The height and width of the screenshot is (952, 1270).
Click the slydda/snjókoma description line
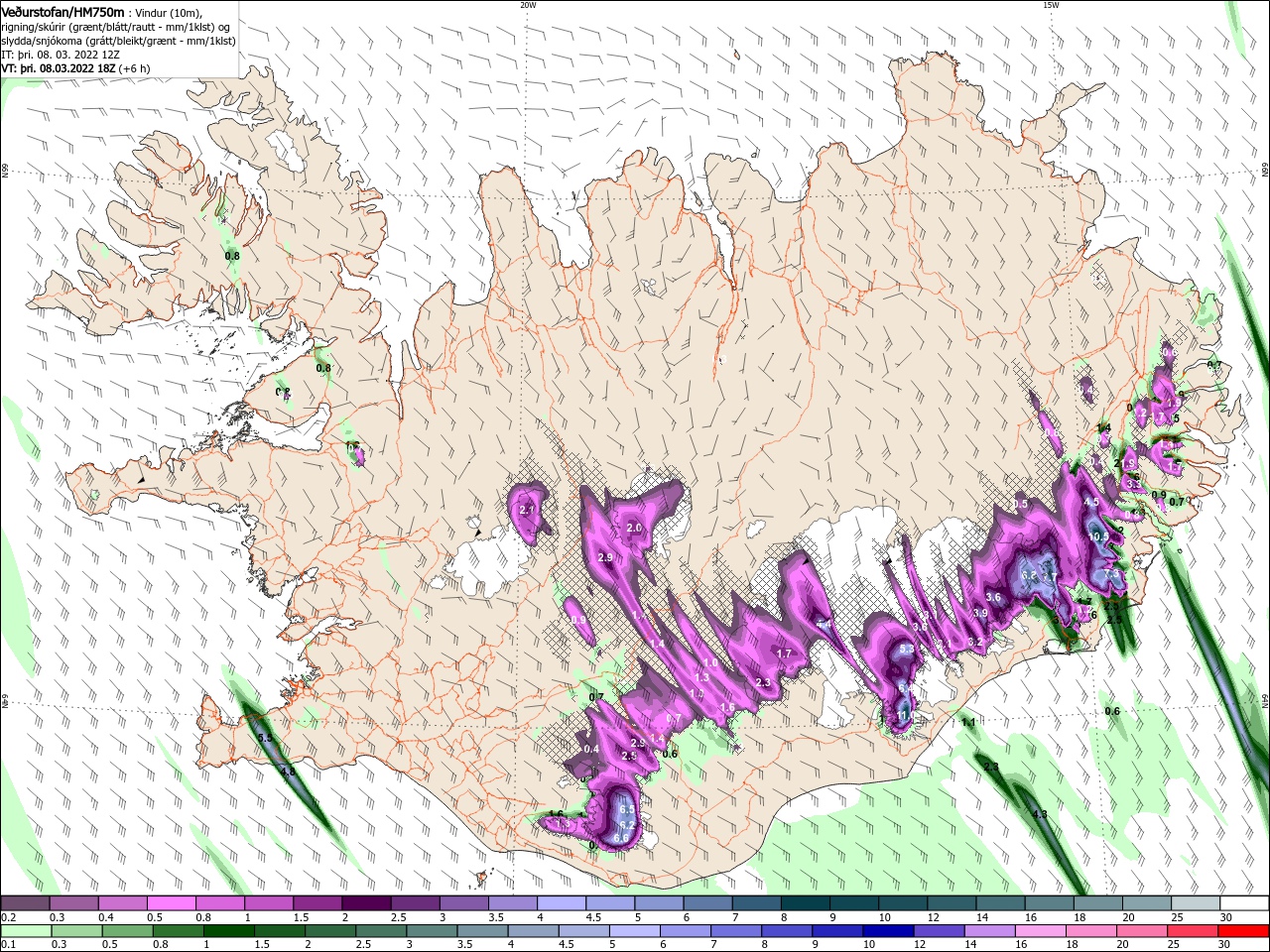pos(118,41)
